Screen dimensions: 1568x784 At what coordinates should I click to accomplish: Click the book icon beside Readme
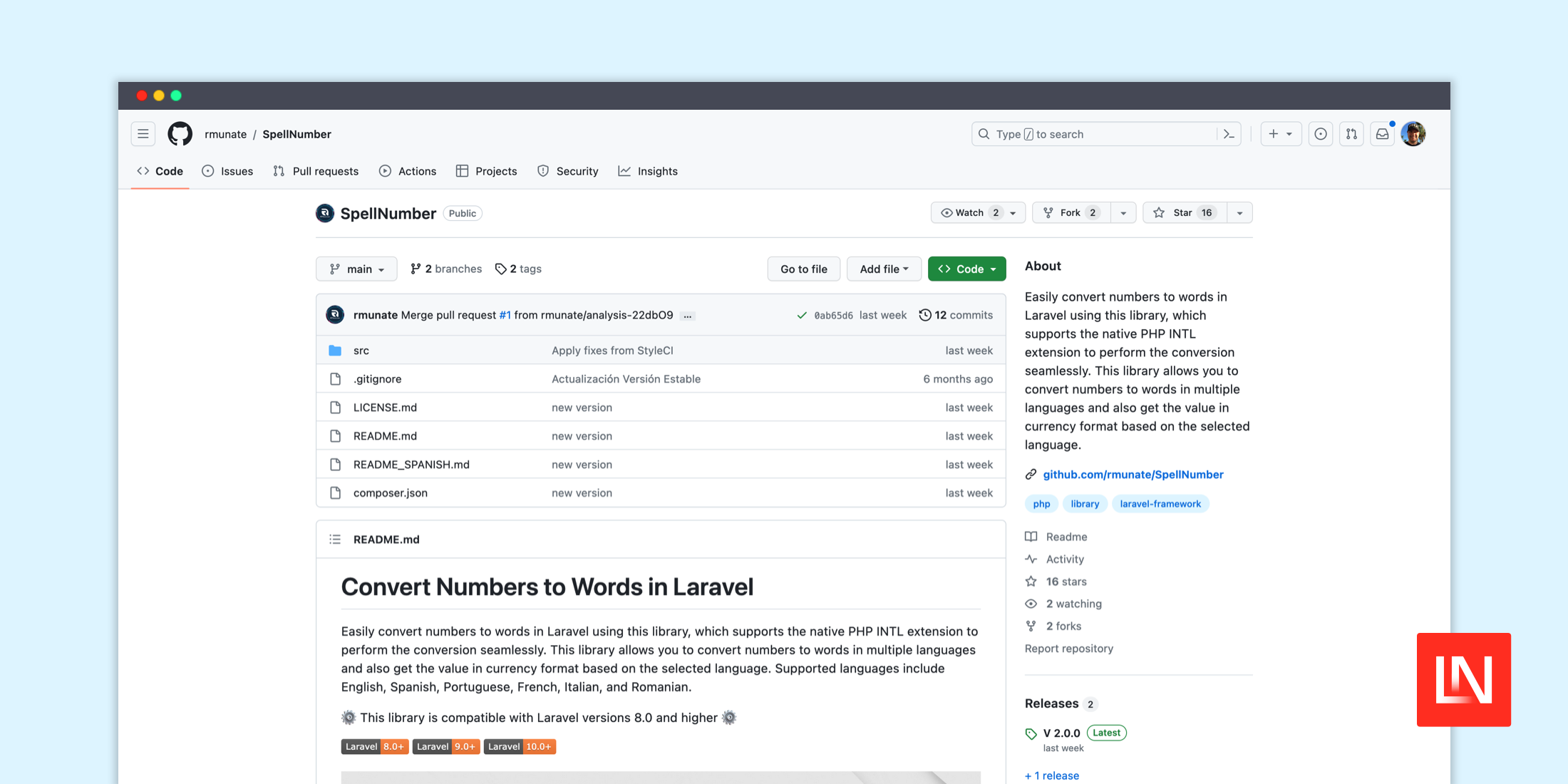click(x=1031, y=537)
